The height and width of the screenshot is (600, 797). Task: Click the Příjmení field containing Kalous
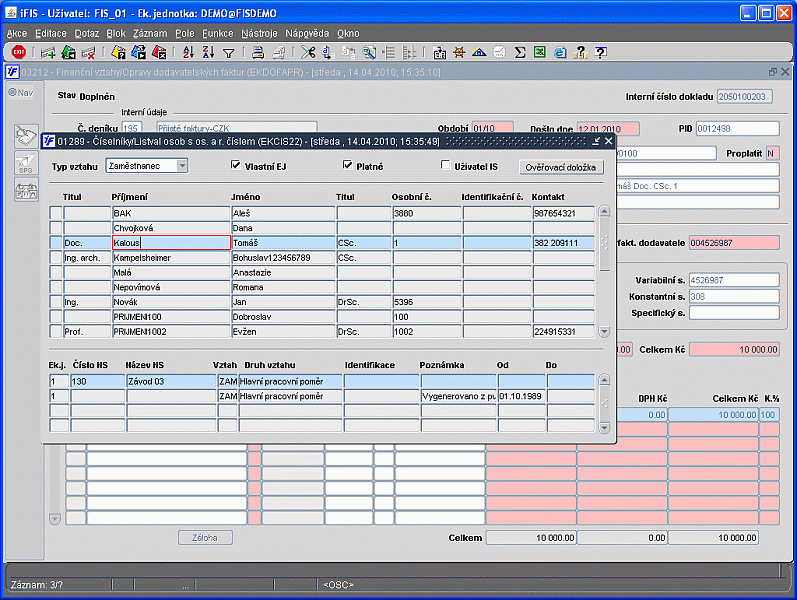[170, 243]
